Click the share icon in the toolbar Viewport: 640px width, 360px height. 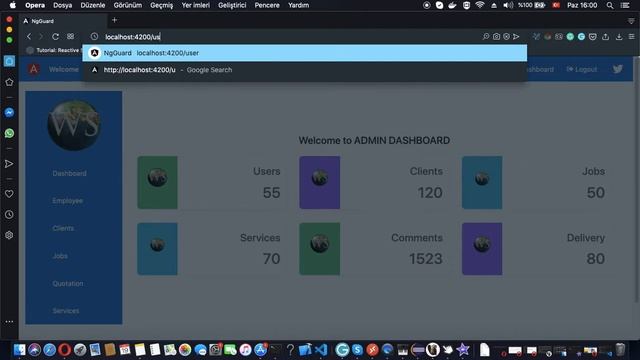click(x=606, y=37)
